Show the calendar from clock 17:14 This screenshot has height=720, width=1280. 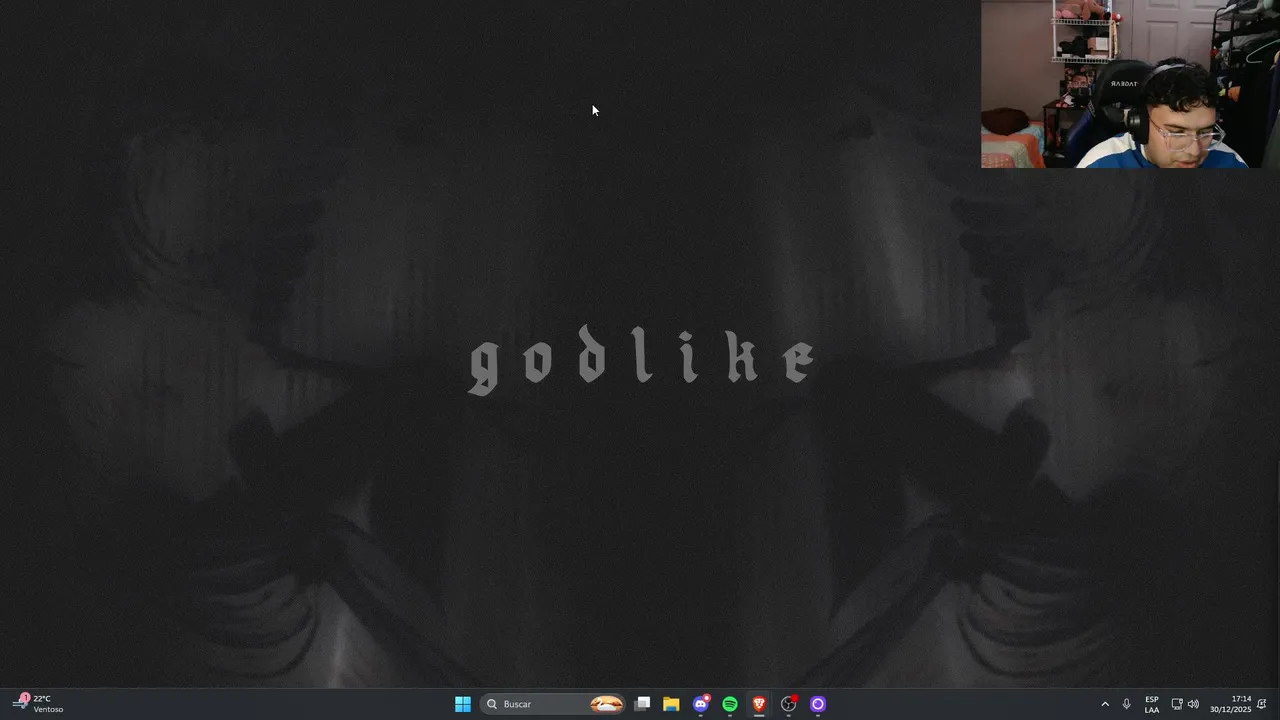click(x=1231, y=704)
